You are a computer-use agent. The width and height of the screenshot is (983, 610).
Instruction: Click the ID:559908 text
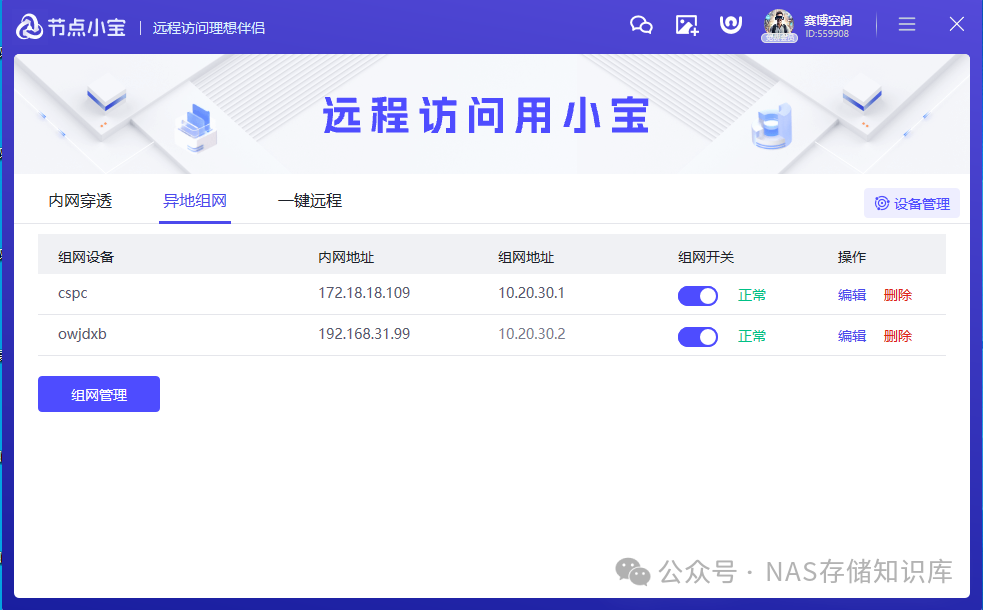(827, 34)
